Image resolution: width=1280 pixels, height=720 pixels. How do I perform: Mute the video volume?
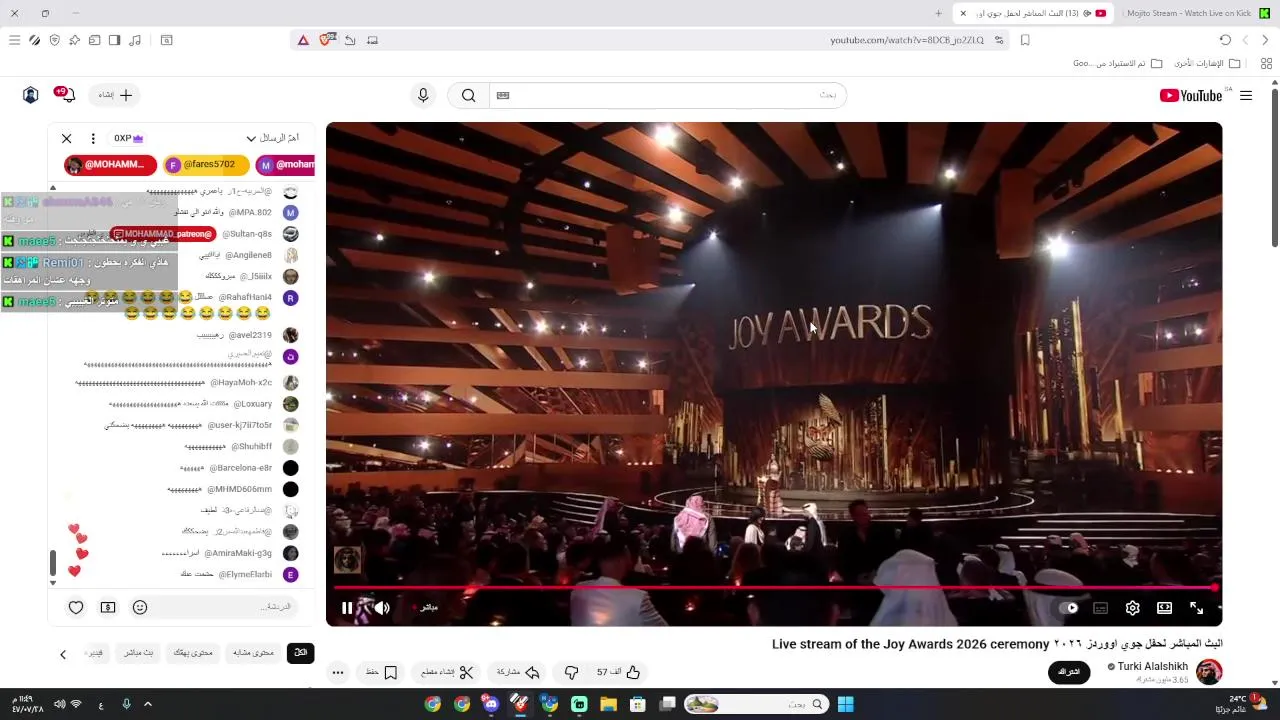click(x=382, y=608)
